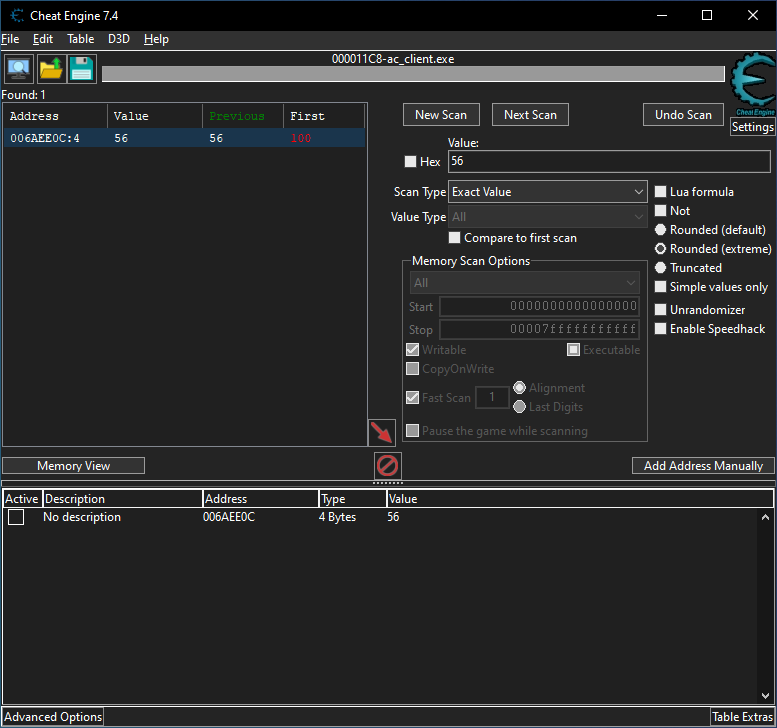Click the scan Value input field
The width and height of the screenshot is (777, 728).
[609, 161]
